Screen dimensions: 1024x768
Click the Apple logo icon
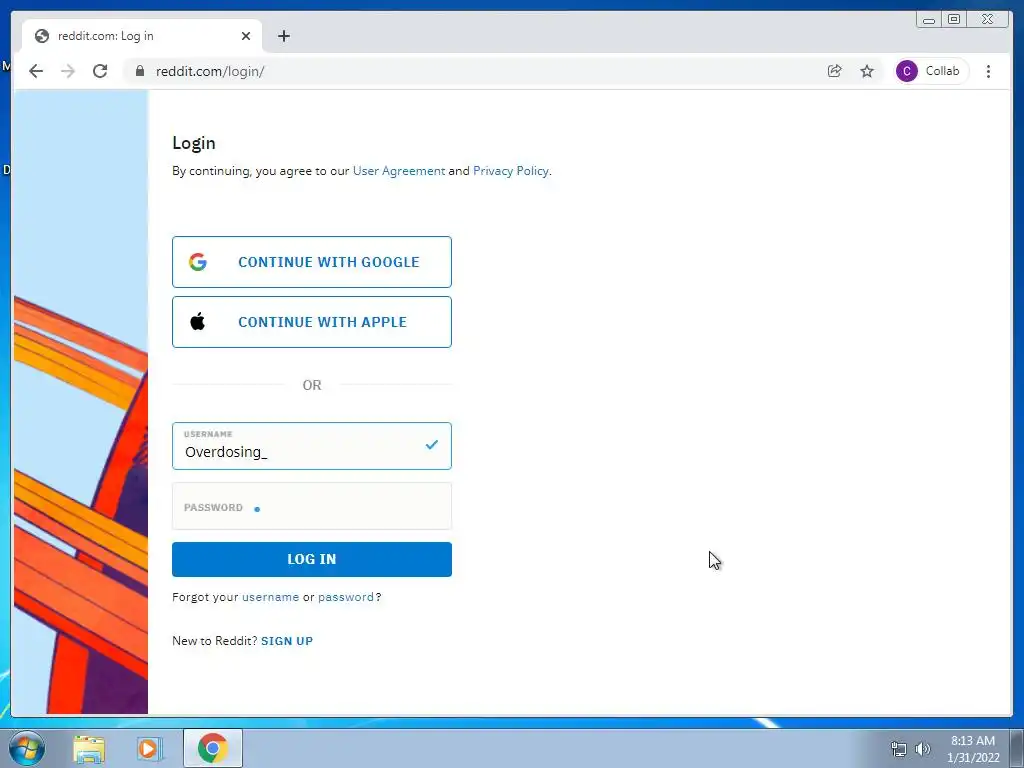tap(197, 321)
